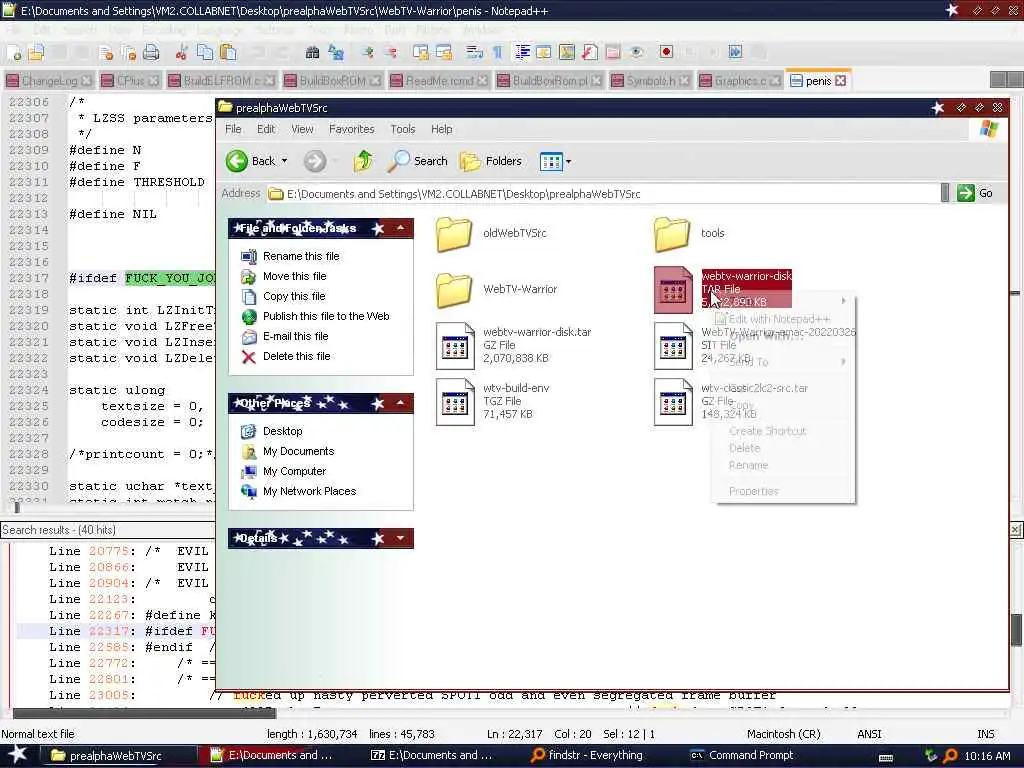Click the Delete this file link
The image size is (1024, 768).
pyautogui.click(x=296, y=356)
